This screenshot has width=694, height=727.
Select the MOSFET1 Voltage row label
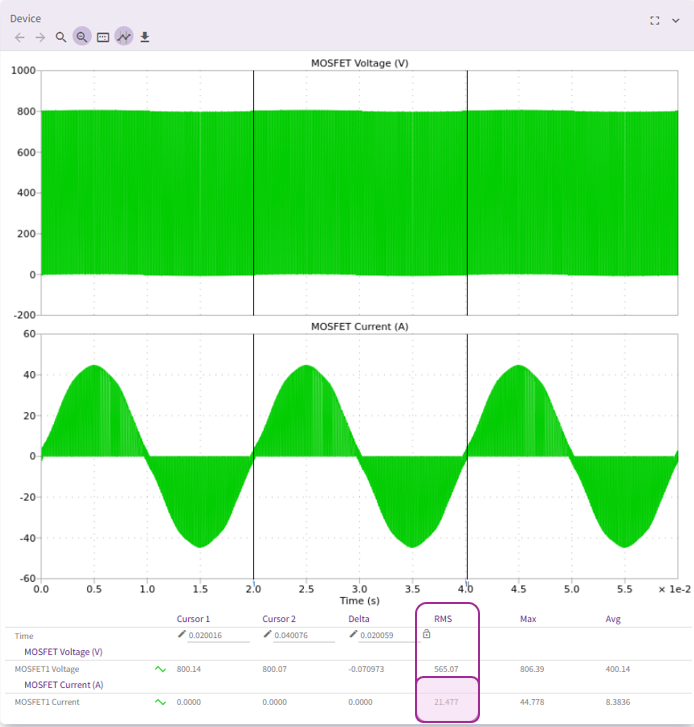47,669
